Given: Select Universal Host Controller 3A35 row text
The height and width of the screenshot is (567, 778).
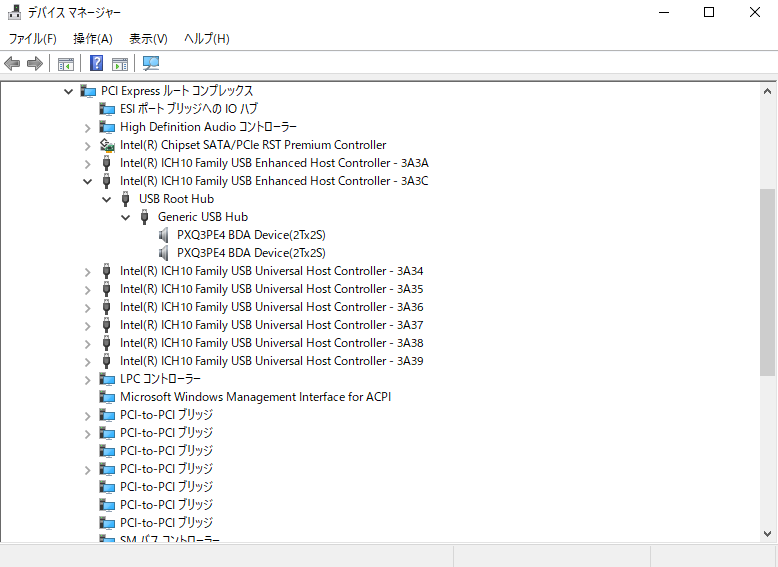Looking at the screenshot, I should (x=271, y=289).
